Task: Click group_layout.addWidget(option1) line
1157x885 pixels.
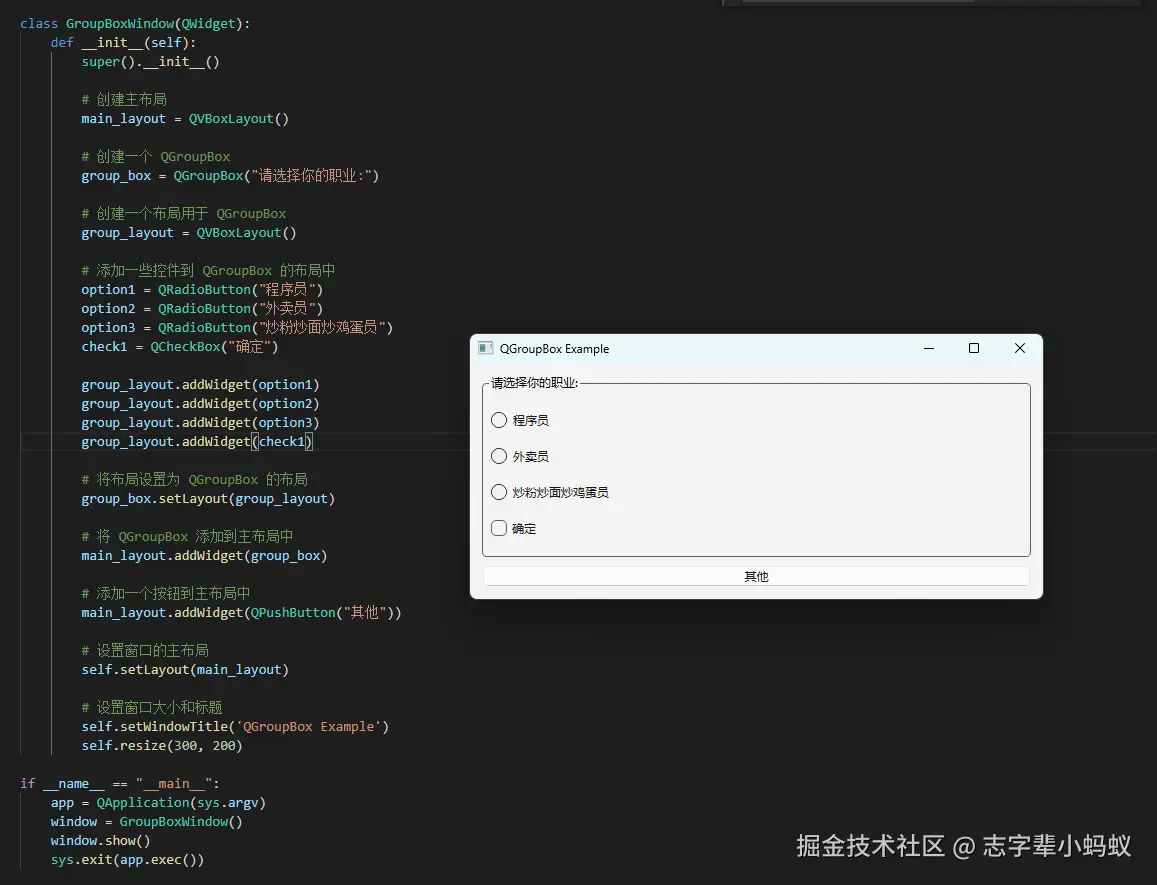Action: (x=200, y=385)
